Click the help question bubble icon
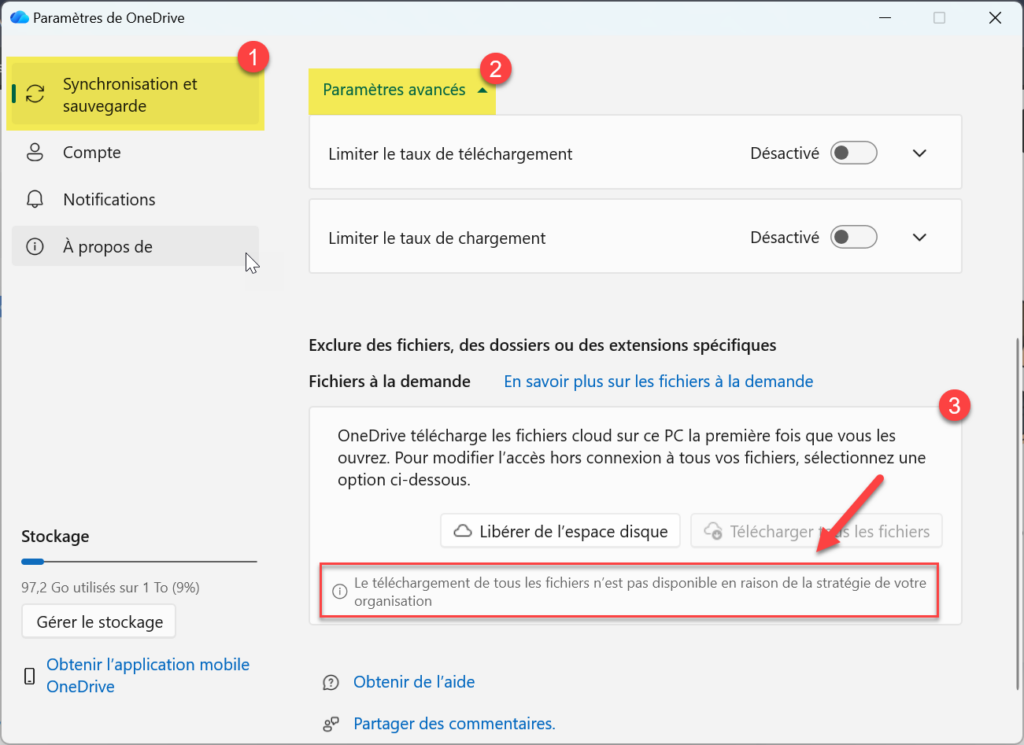This screenshot has width=1024, height=745. pos(331,682)
